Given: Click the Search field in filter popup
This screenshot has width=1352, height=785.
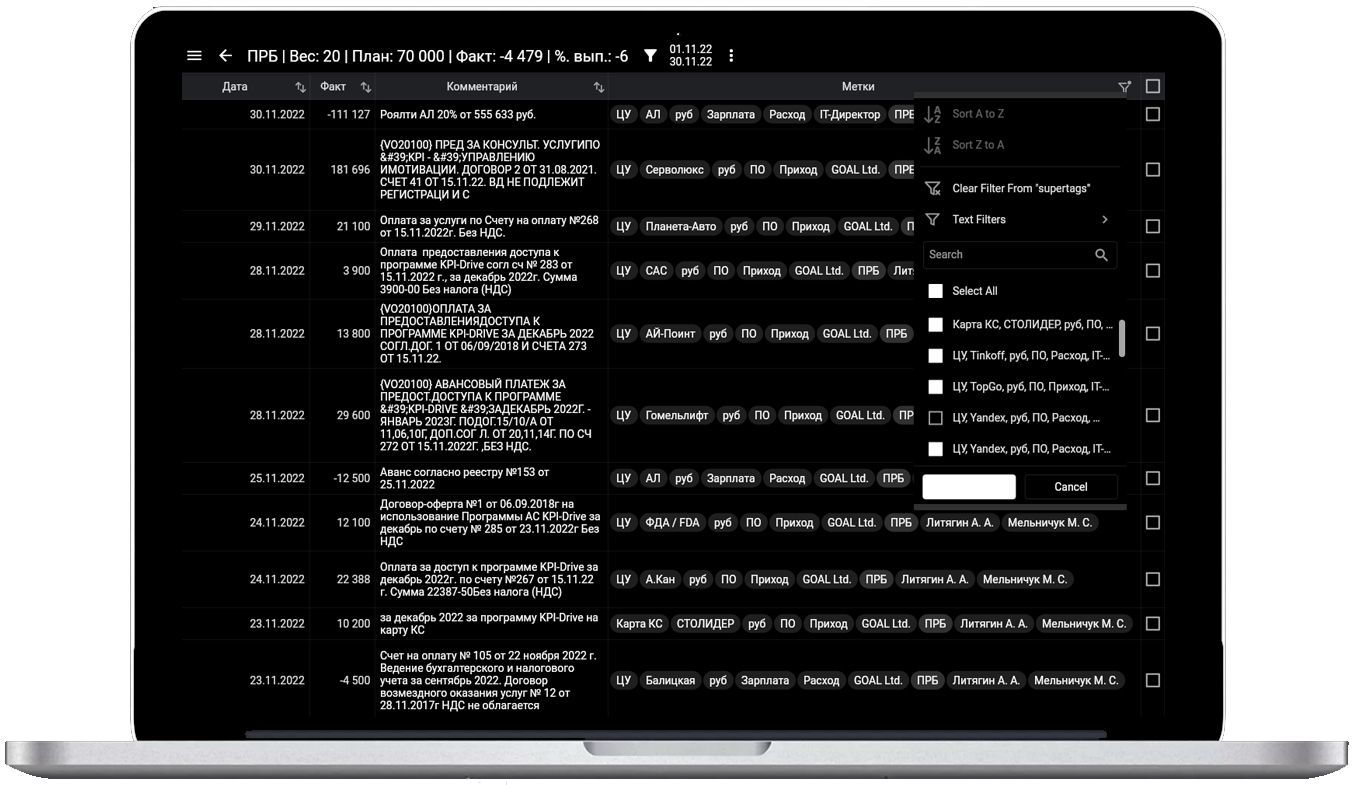Looking at the screenshot, I should click(1005, 255).
